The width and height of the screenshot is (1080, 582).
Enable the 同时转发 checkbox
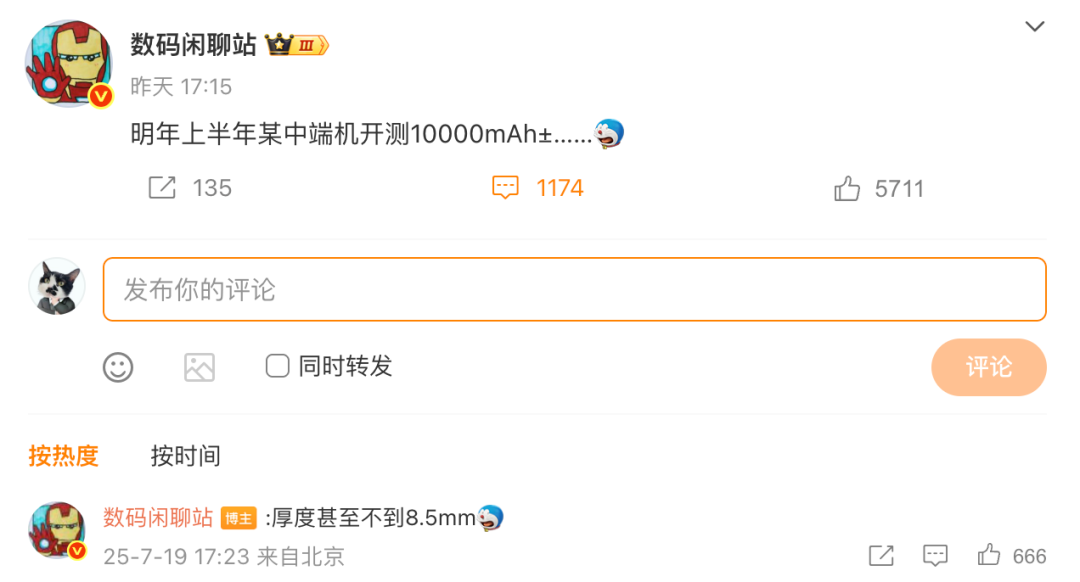277,366
